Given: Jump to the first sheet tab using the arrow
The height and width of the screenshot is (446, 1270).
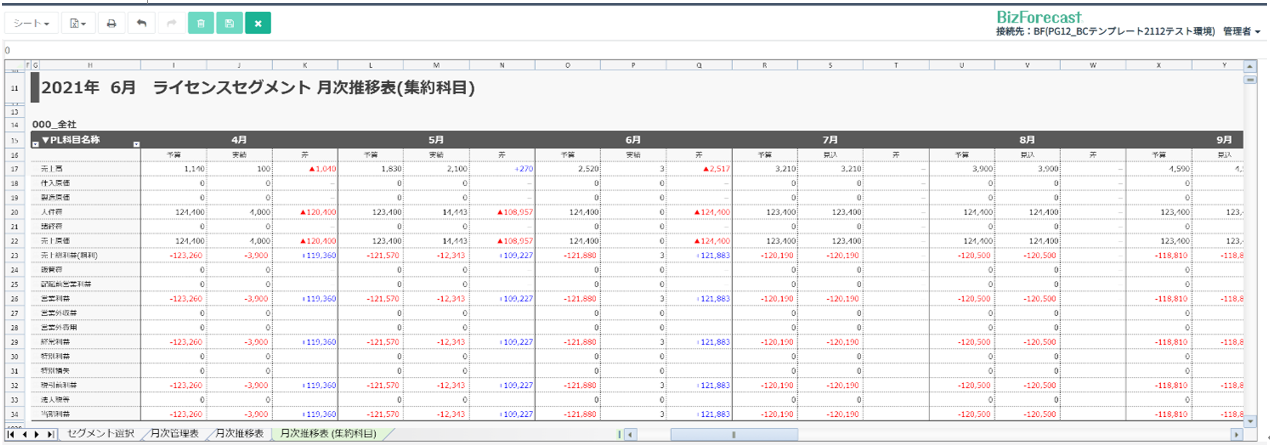Looking at the screenshot, I should pyautogui.click(x=10, y=435).
